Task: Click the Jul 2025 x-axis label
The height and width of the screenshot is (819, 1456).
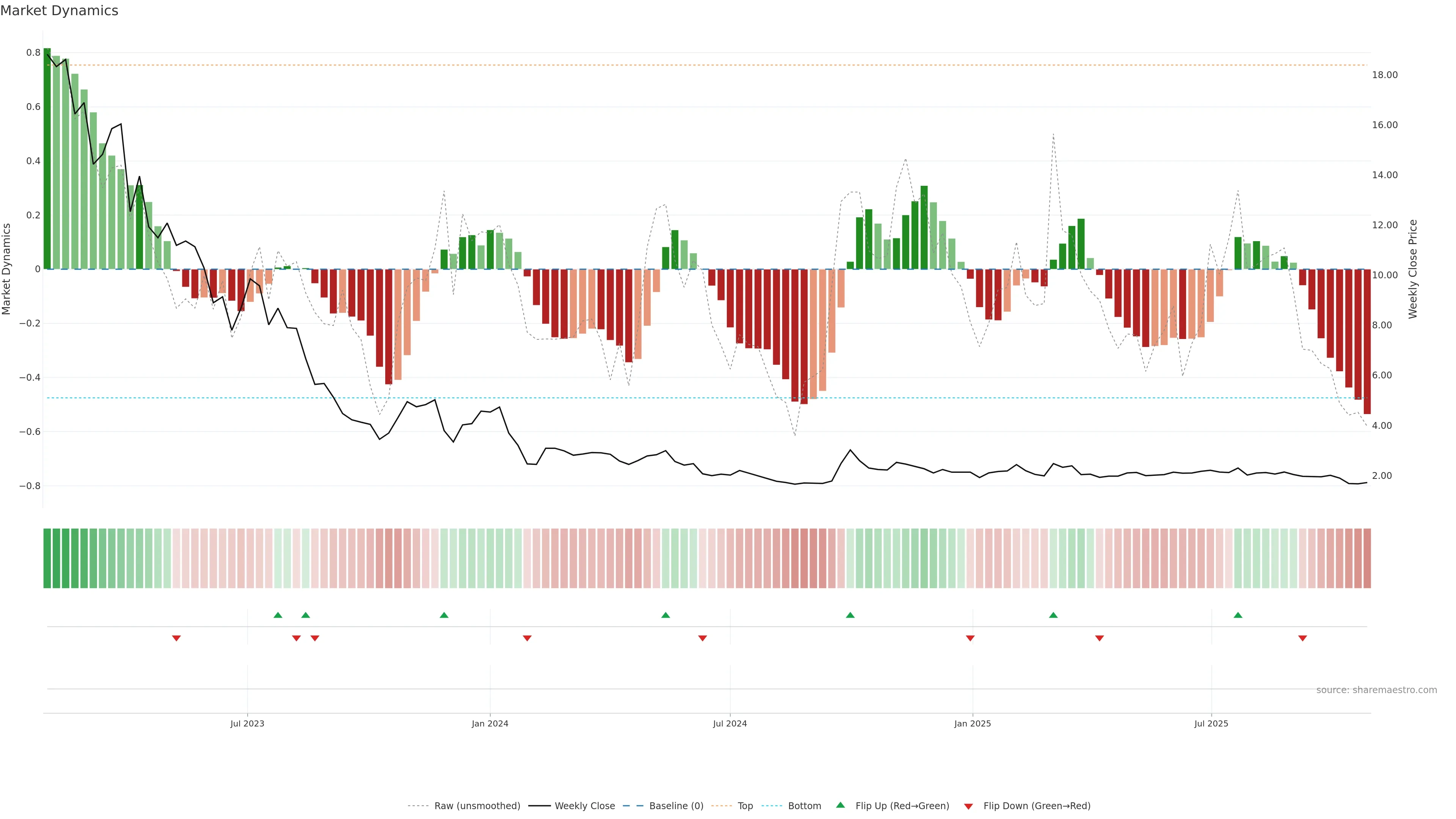Action: click(x=1211, y=723)
